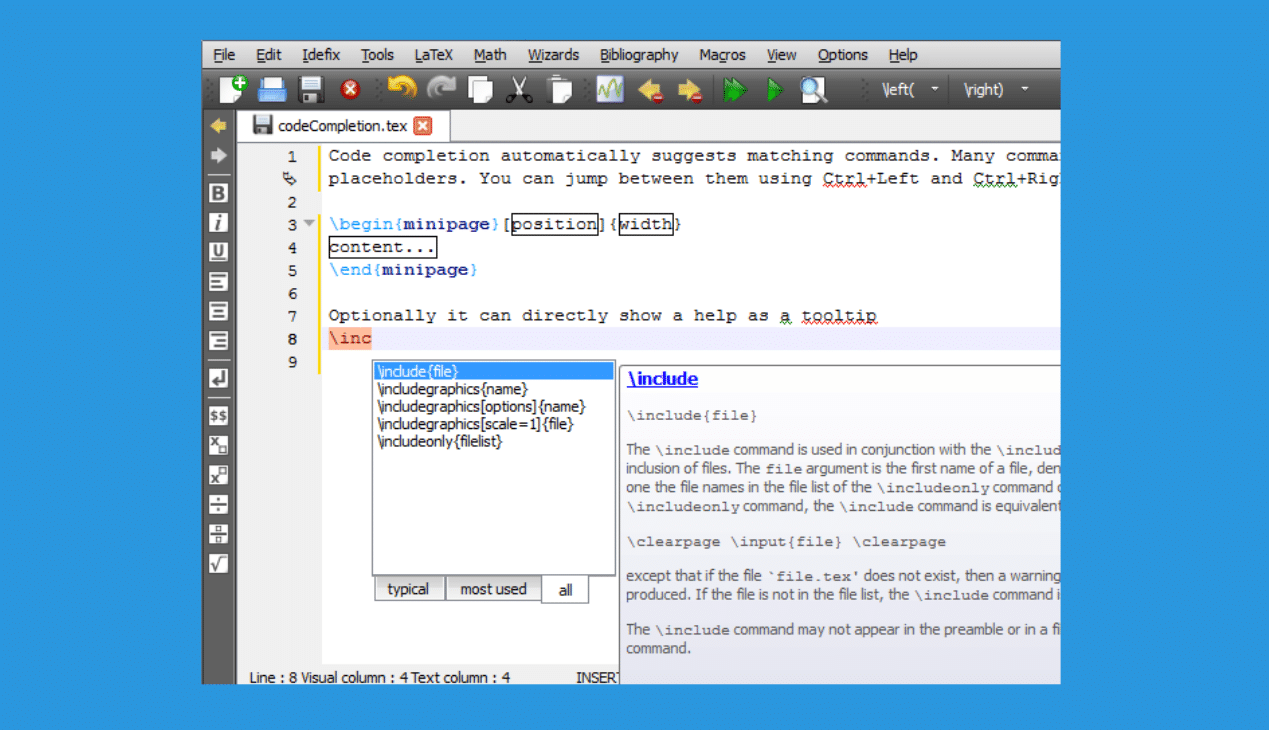The image size is (1269, 730).
Task: Click the green waveform log icon
Action: click(x=610, y=90)
